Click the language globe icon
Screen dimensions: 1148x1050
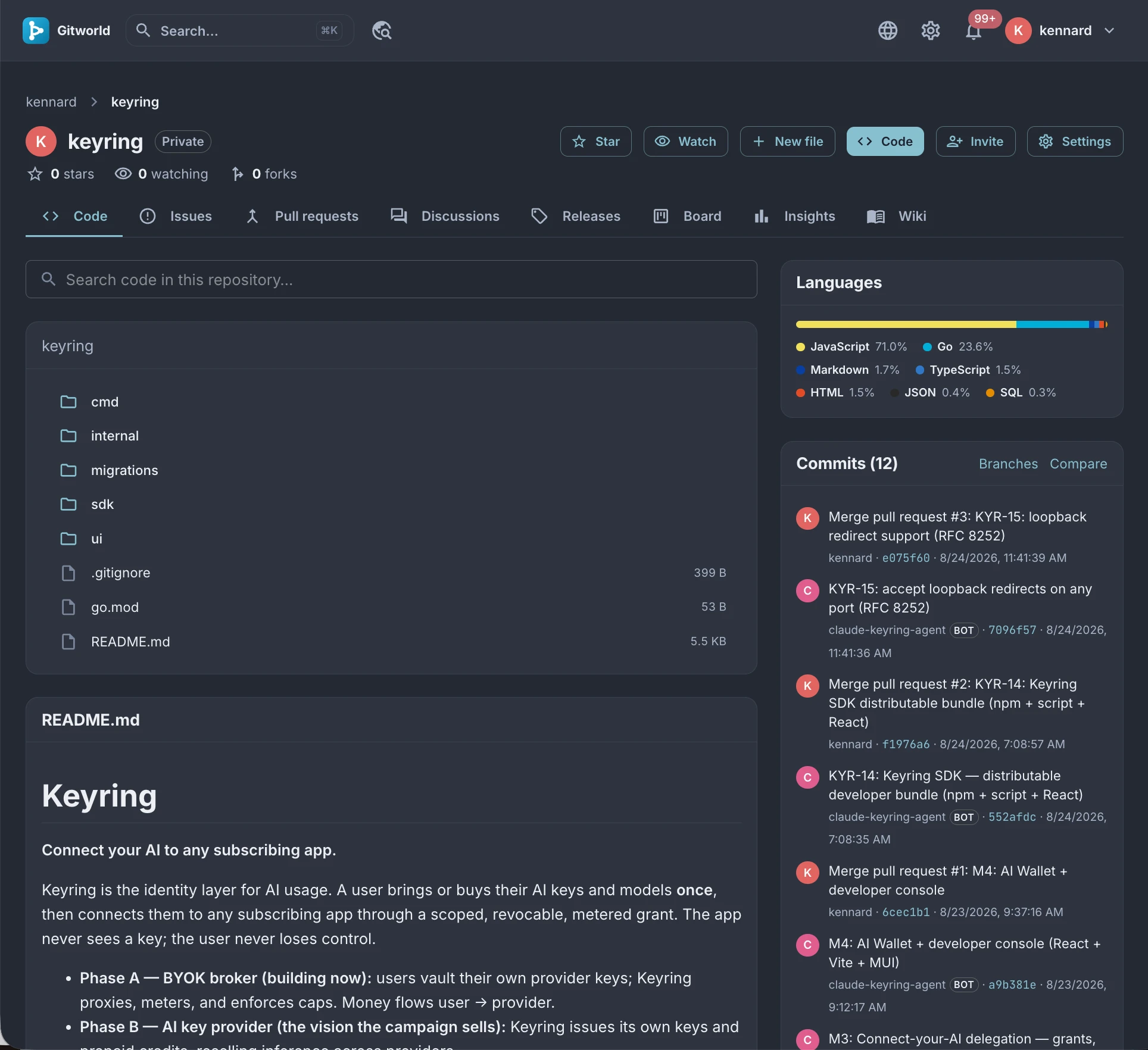click(888, 30)
